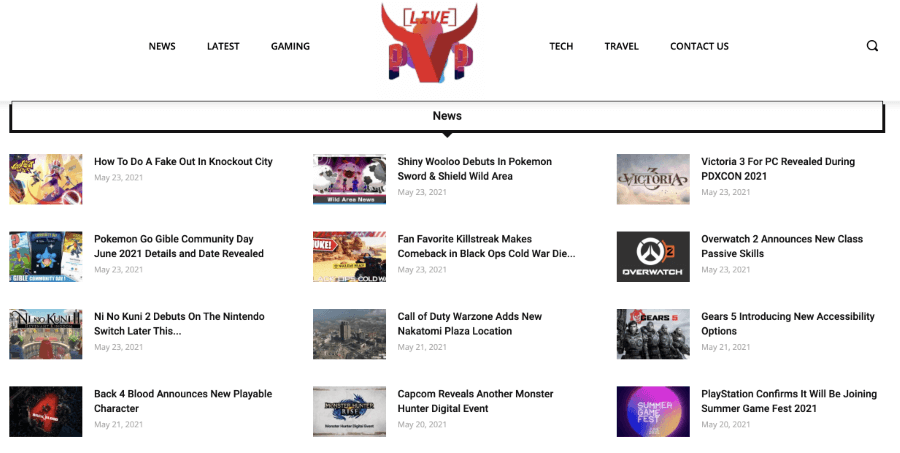Read Call of Duty Warzone Nakatomi article
The width and height of the screenshot is (900, 453).
[x=469, y=323]
